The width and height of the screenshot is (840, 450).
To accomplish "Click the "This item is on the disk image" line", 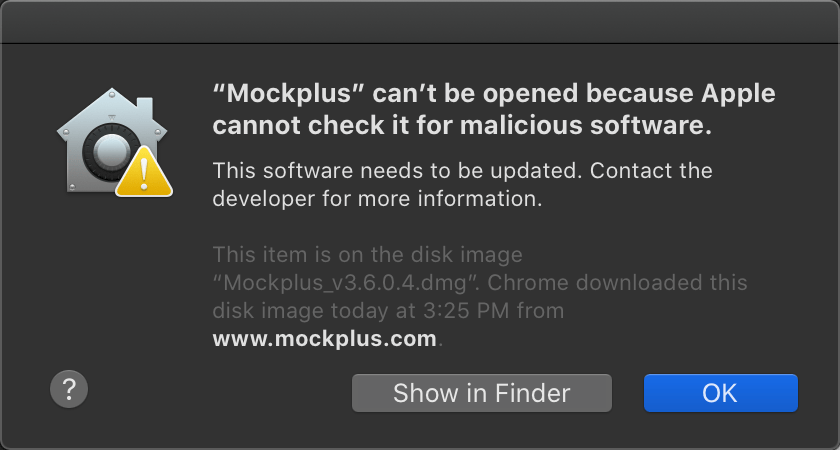I will 368,254.
